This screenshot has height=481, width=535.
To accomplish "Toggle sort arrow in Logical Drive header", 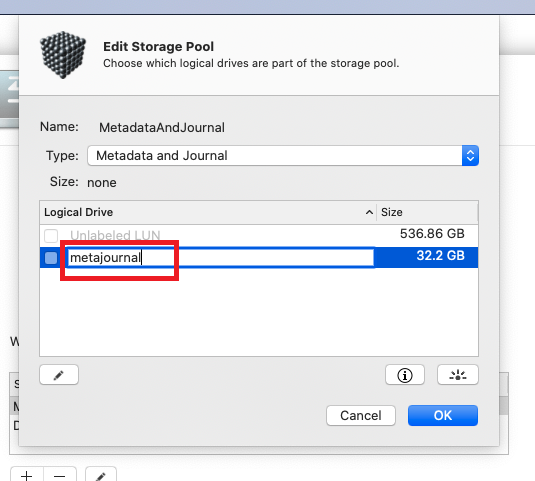I will (369, 212).
